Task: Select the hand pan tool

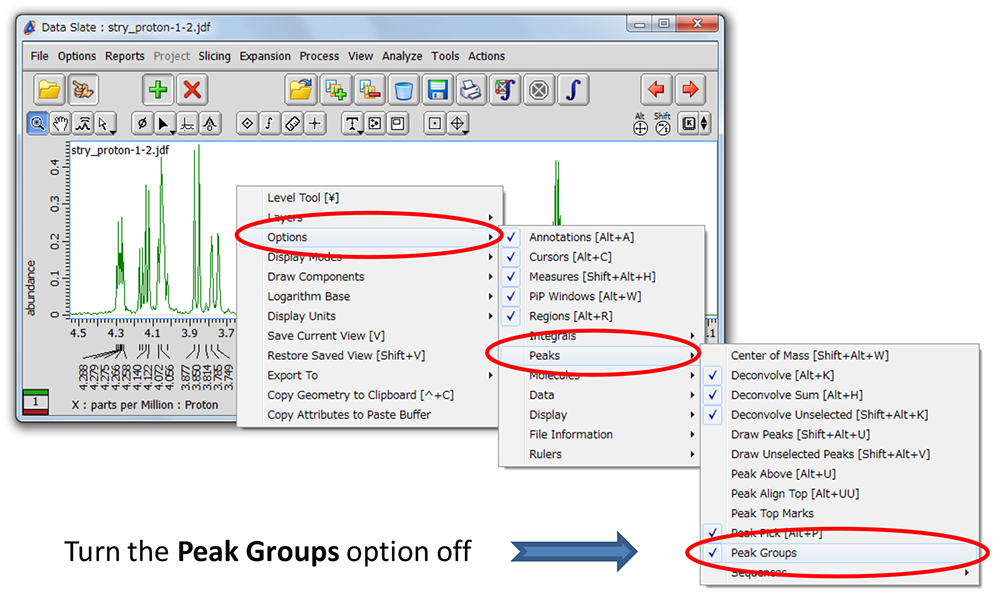Action: [x=61, y=124]
